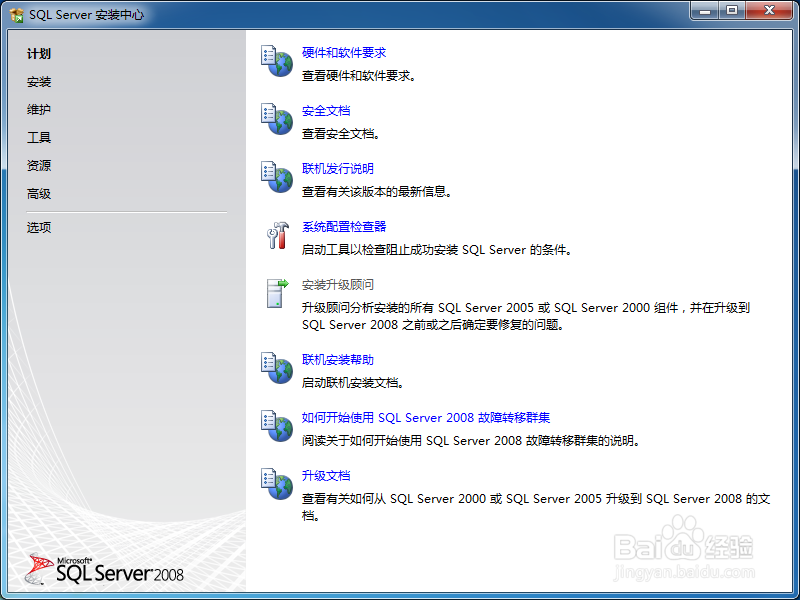Switch to the 安装 section
The height and width of the screenshot is (600, 800).
[x=38, y=81]
